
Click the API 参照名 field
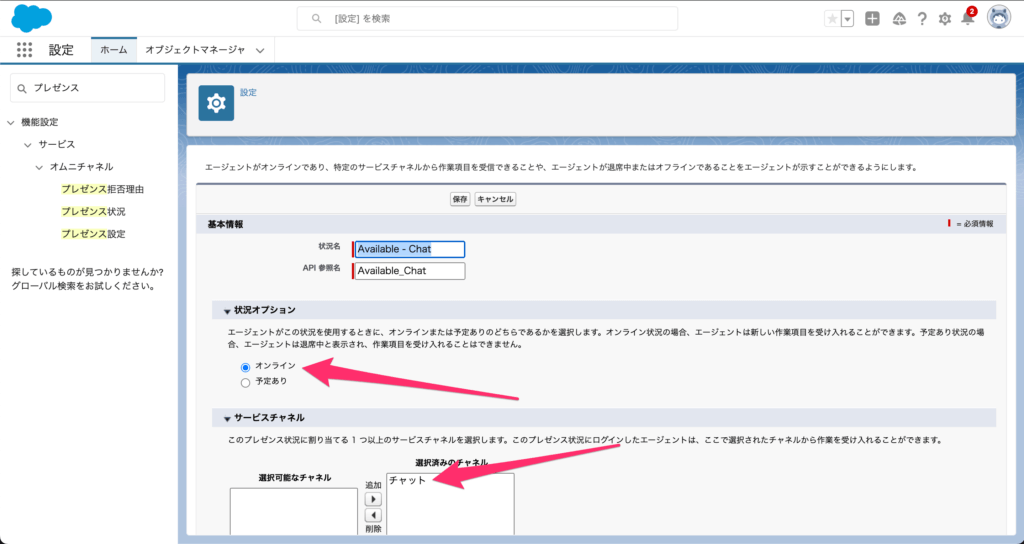click(409, 270)
